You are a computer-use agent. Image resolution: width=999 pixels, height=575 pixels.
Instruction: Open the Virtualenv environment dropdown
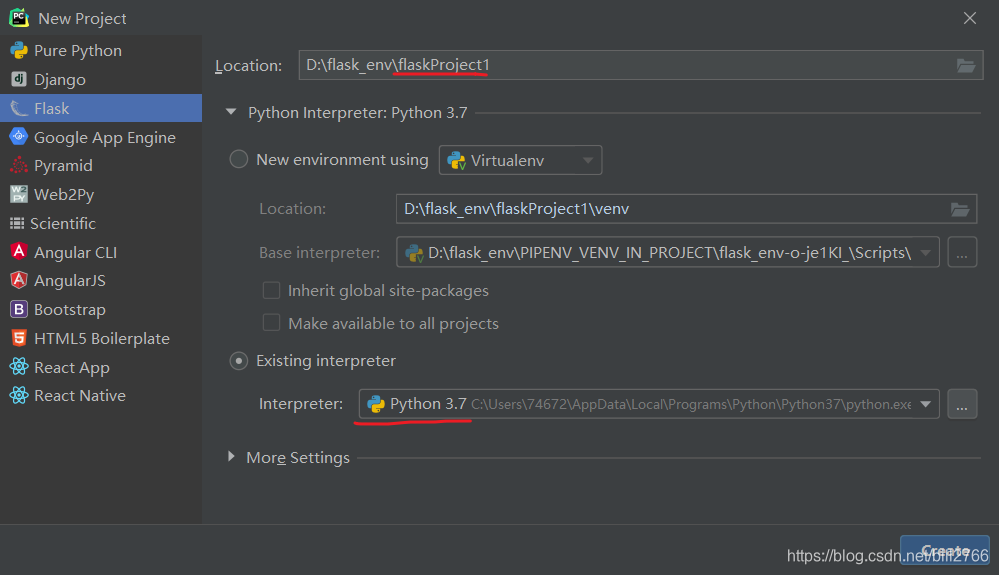tap(521, 160)
